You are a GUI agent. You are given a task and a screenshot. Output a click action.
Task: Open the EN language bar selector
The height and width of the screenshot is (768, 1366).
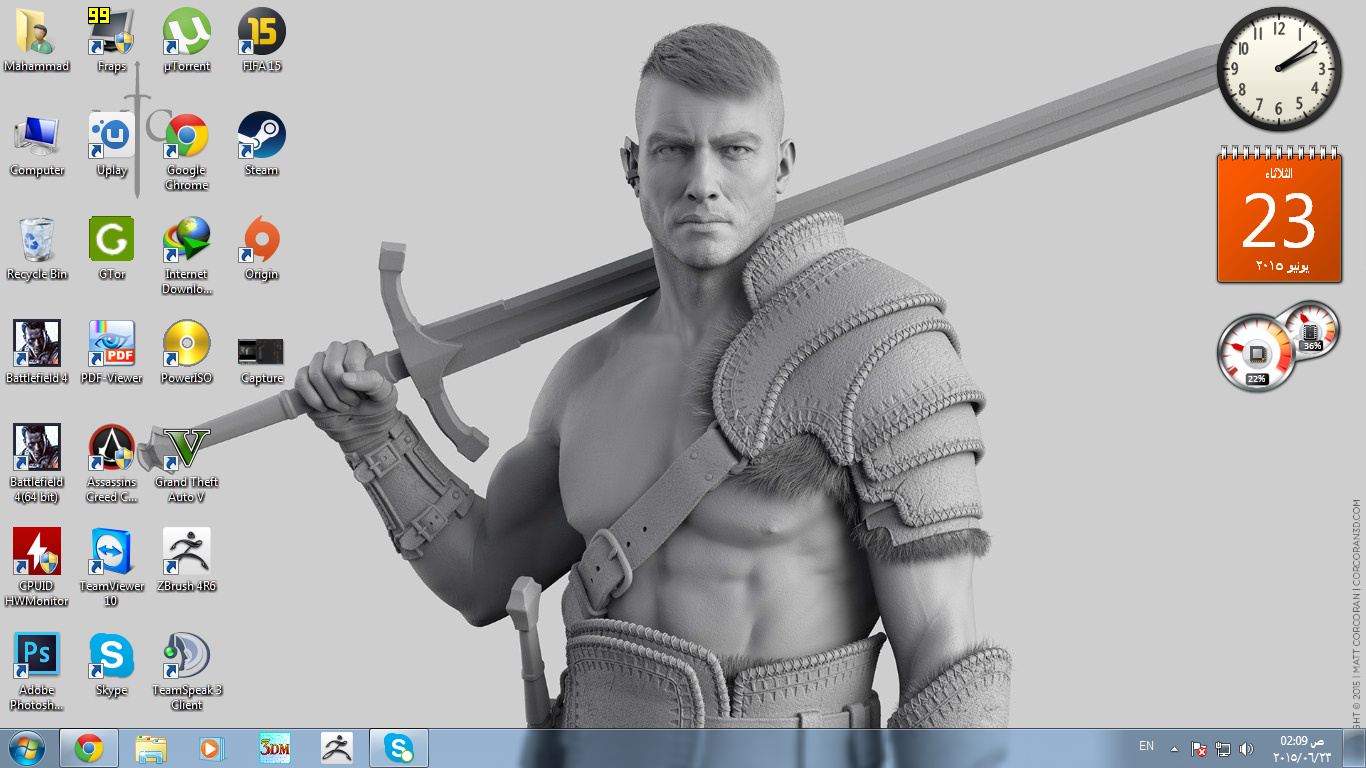coord(1146,746)
